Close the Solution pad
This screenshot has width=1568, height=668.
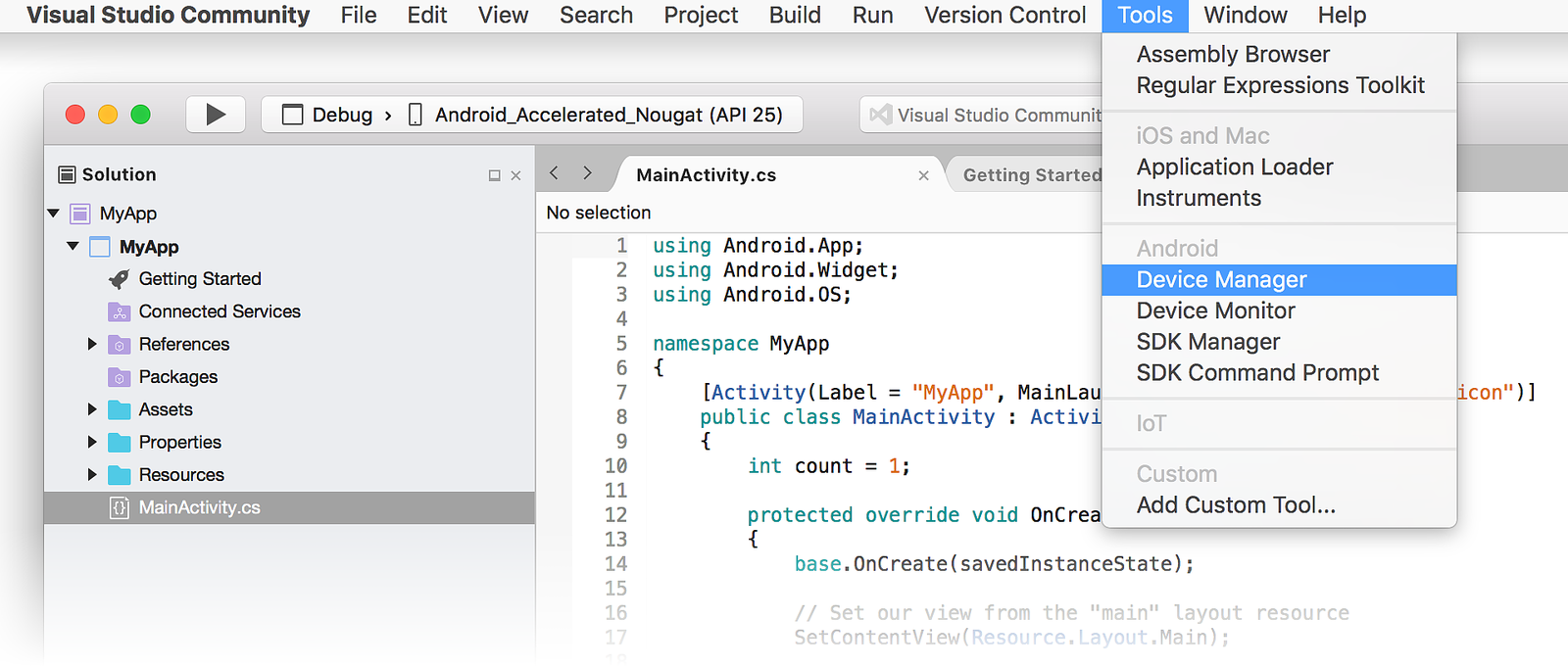515,175
